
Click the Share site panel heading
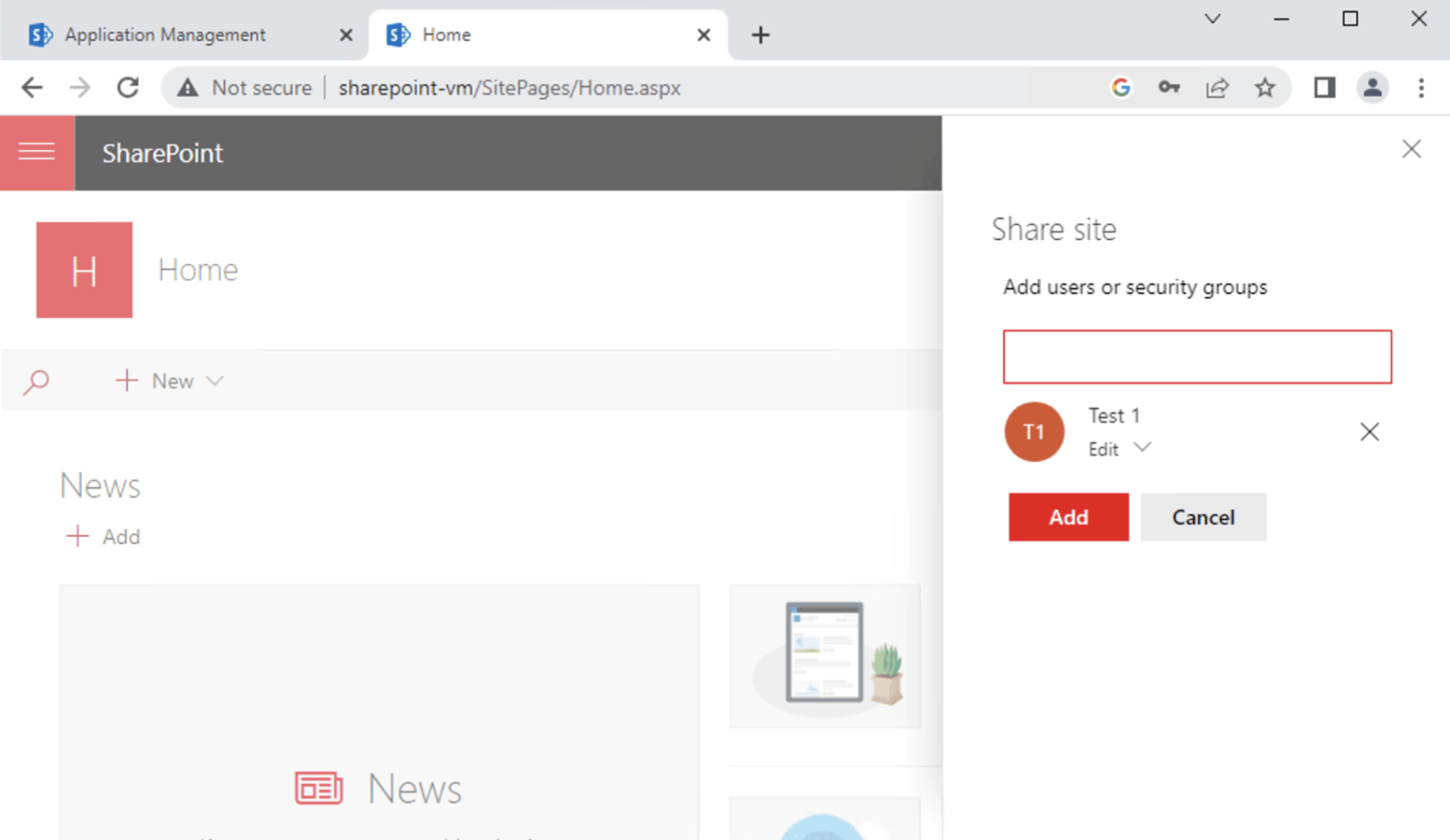[x=1054, y=229]
